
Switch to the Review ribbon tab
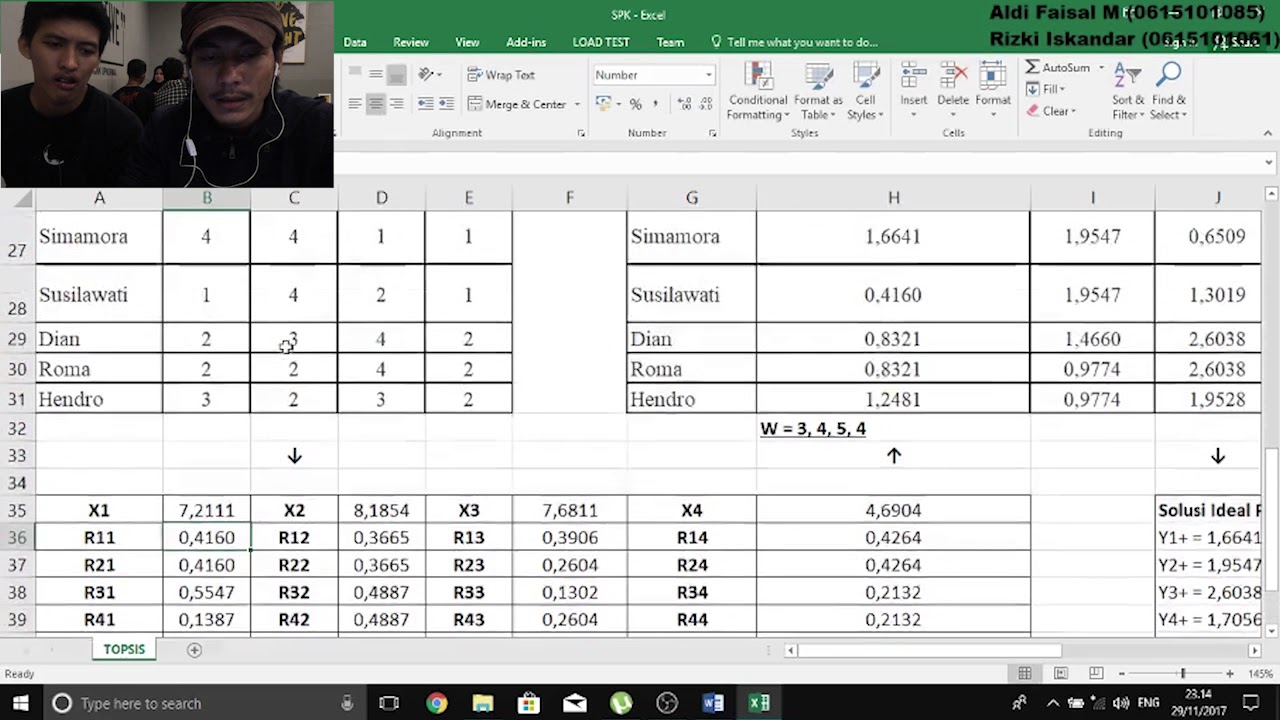tap(411, 42)
